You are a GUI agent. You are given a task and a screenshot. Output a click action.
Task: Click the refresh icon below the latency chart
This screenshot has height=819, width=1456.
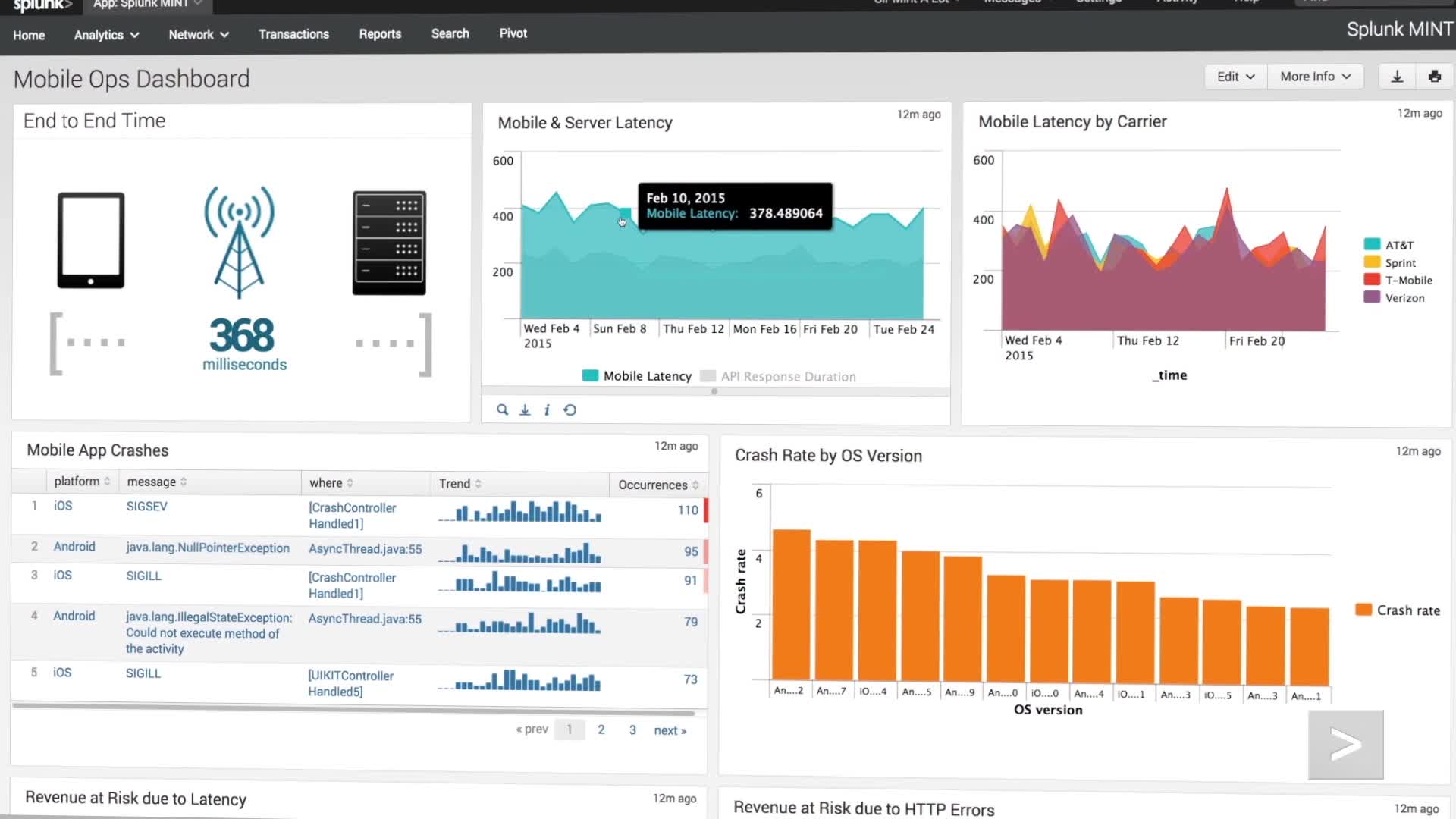pyautogui.click(x=570, y=409)
